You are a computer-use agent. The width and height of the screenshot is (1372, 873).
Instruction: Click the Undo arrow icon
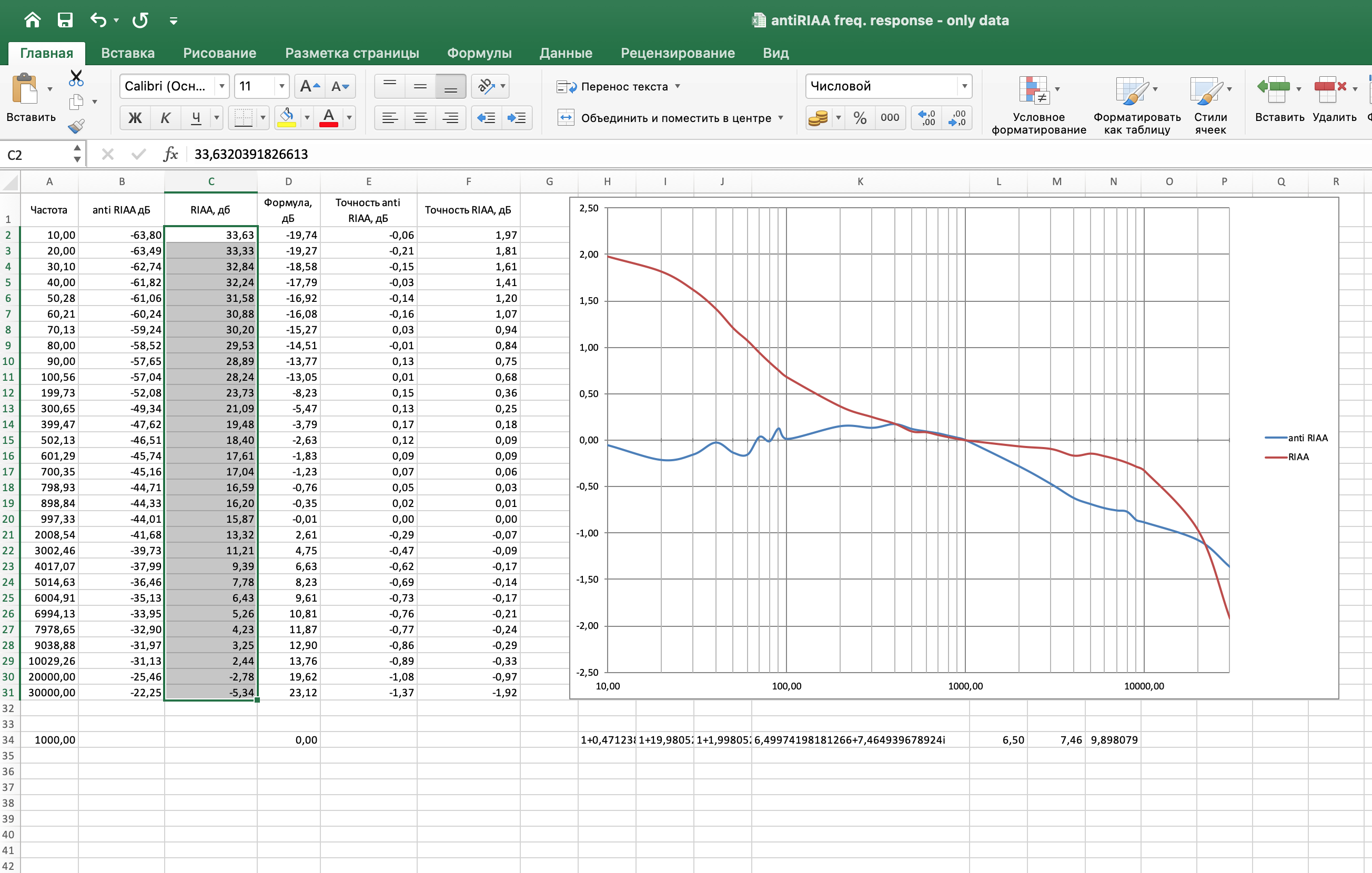[x=98, y=21]
